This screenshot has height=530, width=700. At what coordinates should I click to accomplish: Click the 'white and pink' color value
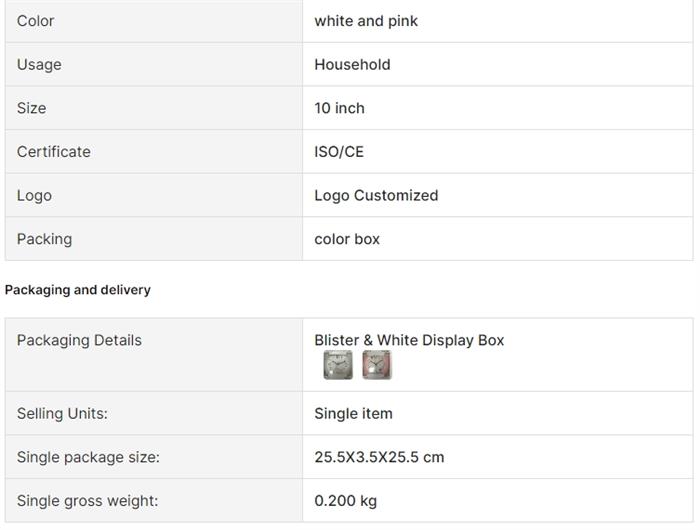coord(366,21)
